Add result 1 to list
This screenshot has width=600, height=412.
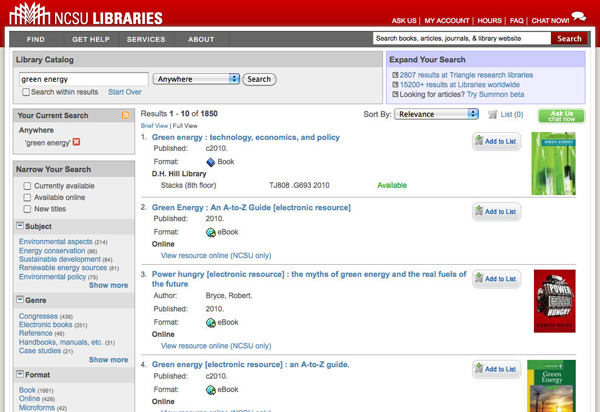(496, 142)
